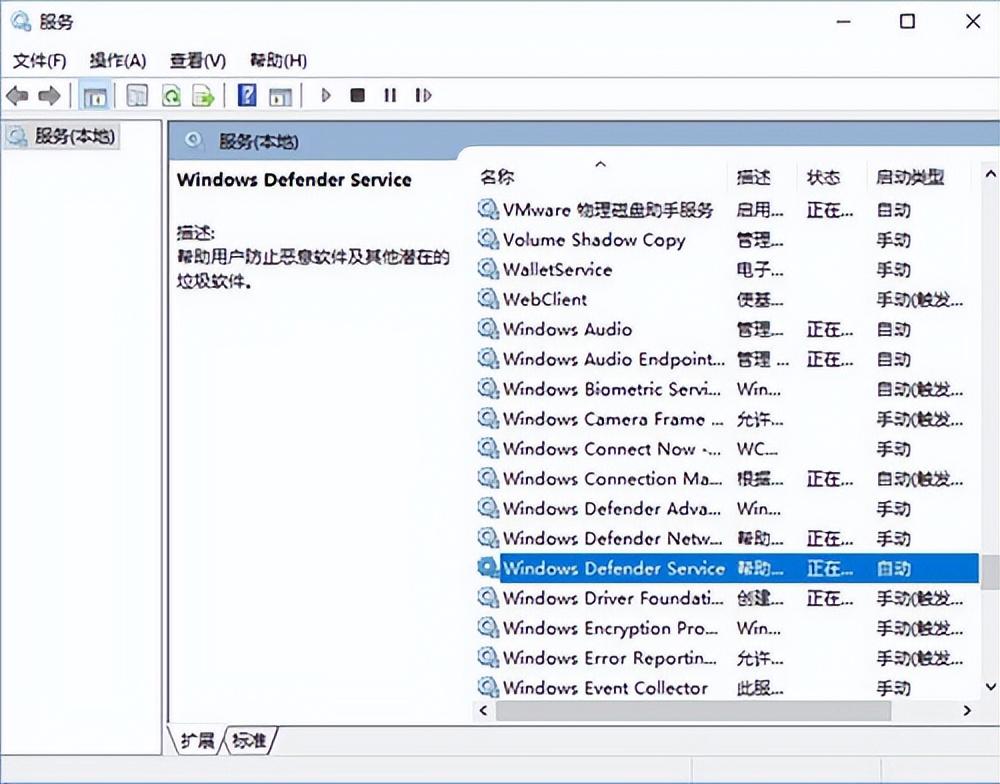Select Windows Connect Now service row

pyautogui.click(x=727, y=448)
